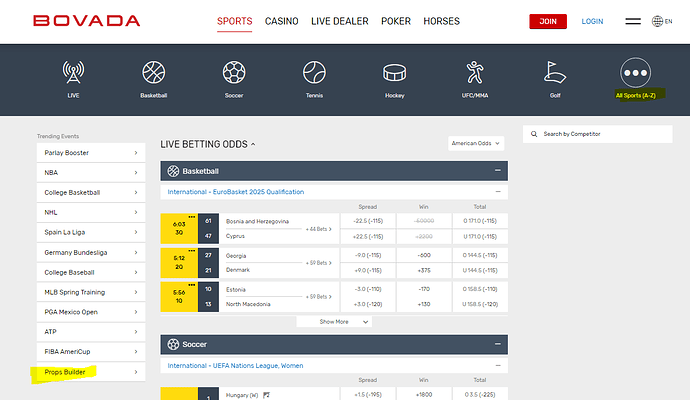Click the LOGIN link
This screenshot has width=690, height=400.
[x=592, y=21]
